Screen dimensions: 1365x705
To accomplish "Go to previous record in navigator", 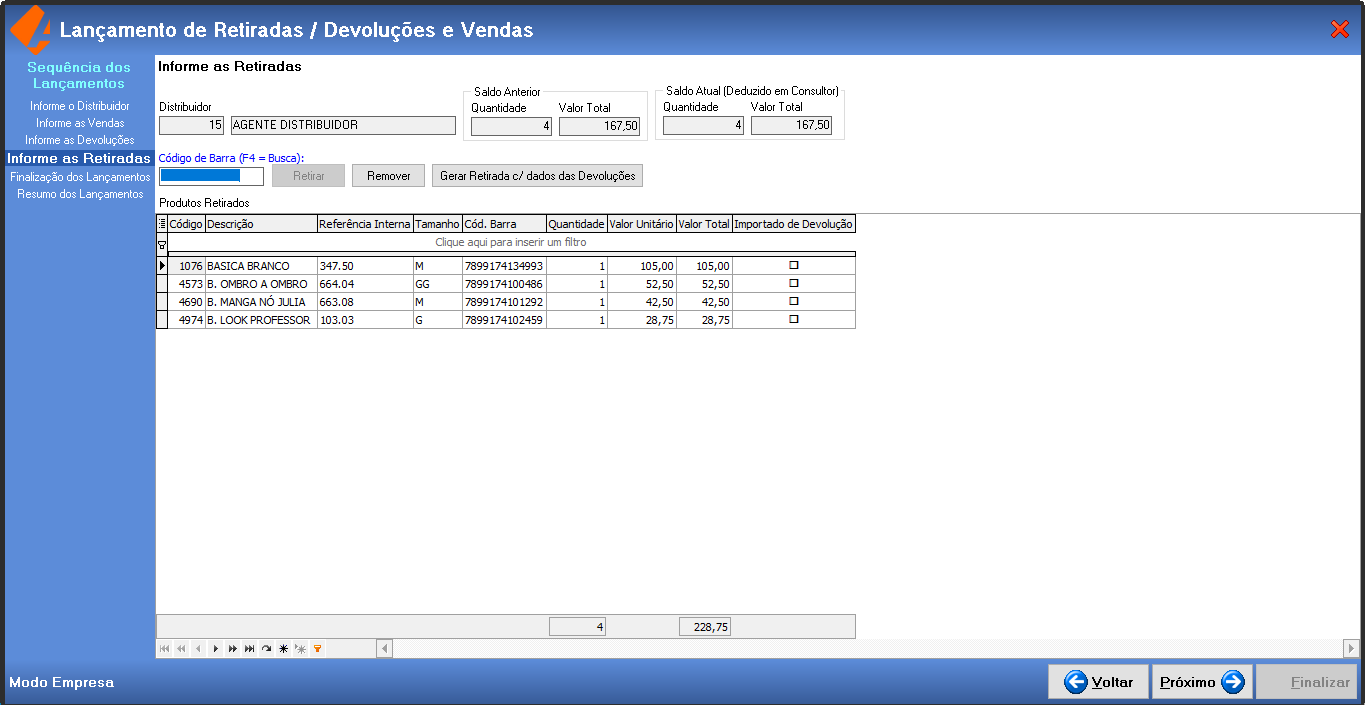I will [198, 649].
